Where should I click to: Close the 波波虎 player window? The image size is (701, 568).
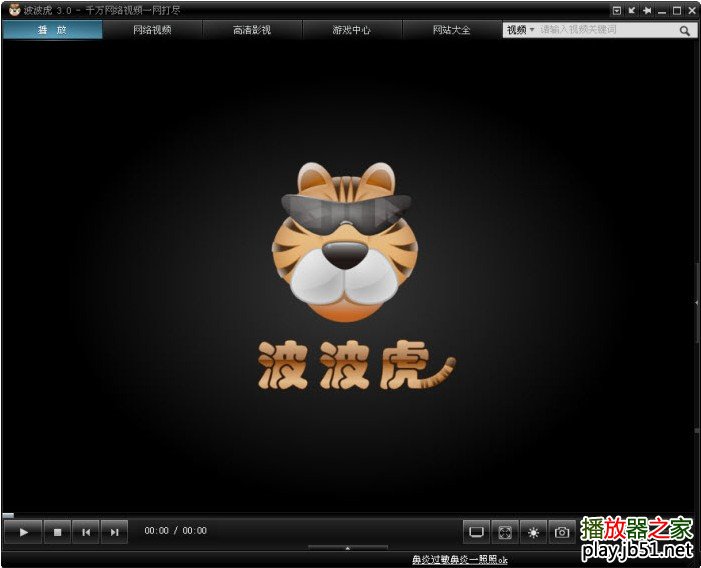pyautogui.click(x=692, y=10)
